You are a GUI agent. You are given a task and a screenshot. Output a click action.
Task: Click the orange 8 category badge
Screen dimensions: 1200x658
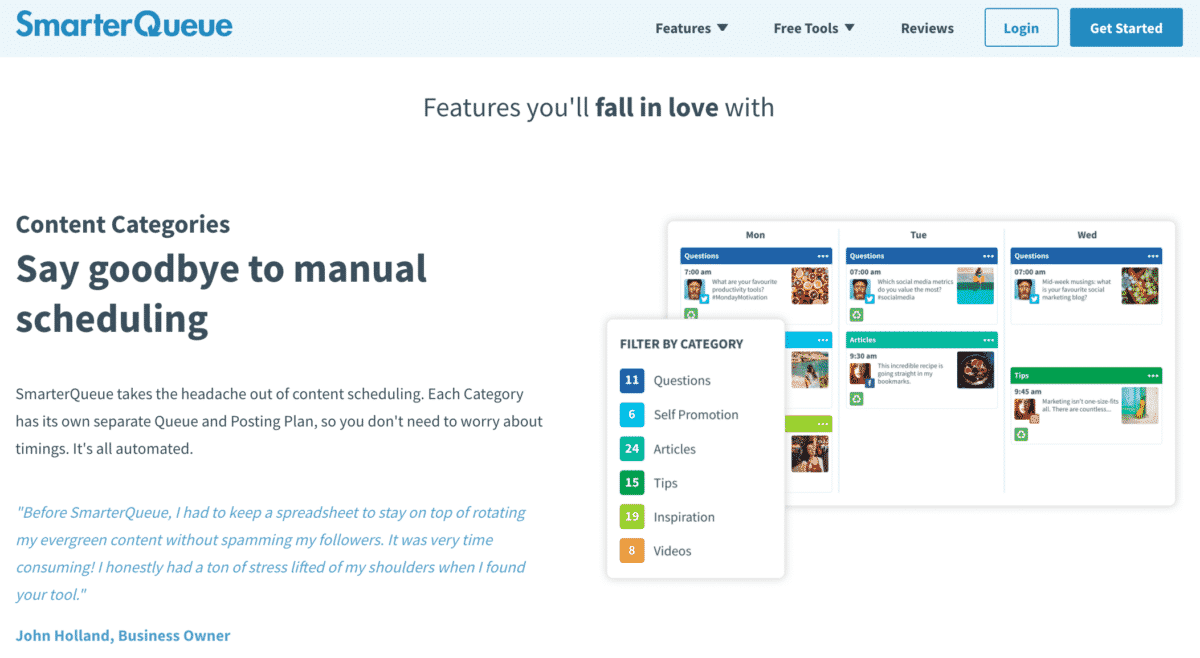[631, 551]
